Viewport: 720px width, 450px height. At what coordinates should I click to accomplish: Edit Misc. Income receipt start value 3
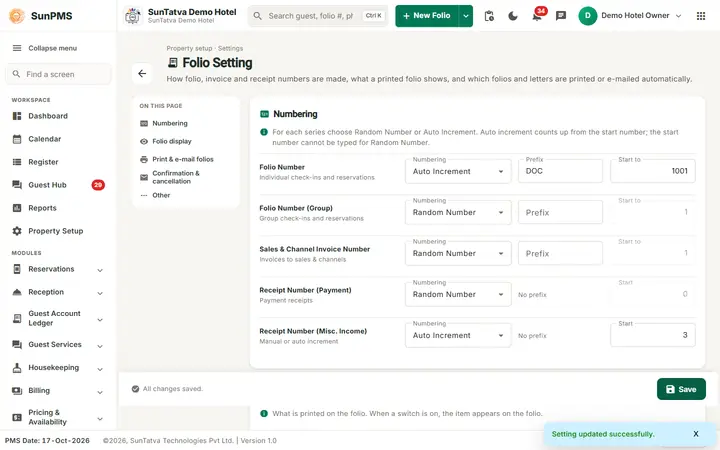(652, 335)
